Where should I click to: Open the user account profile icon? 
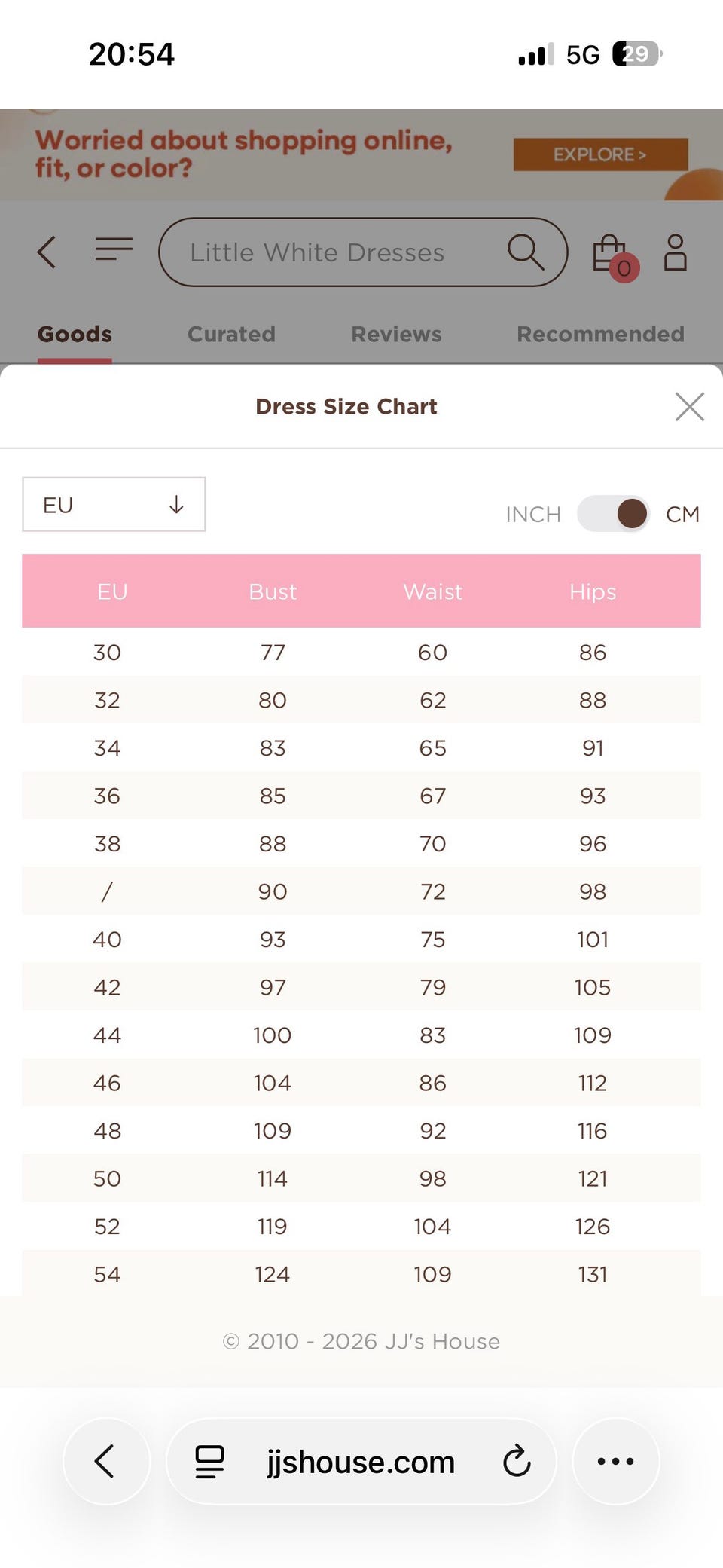[675, 252]
